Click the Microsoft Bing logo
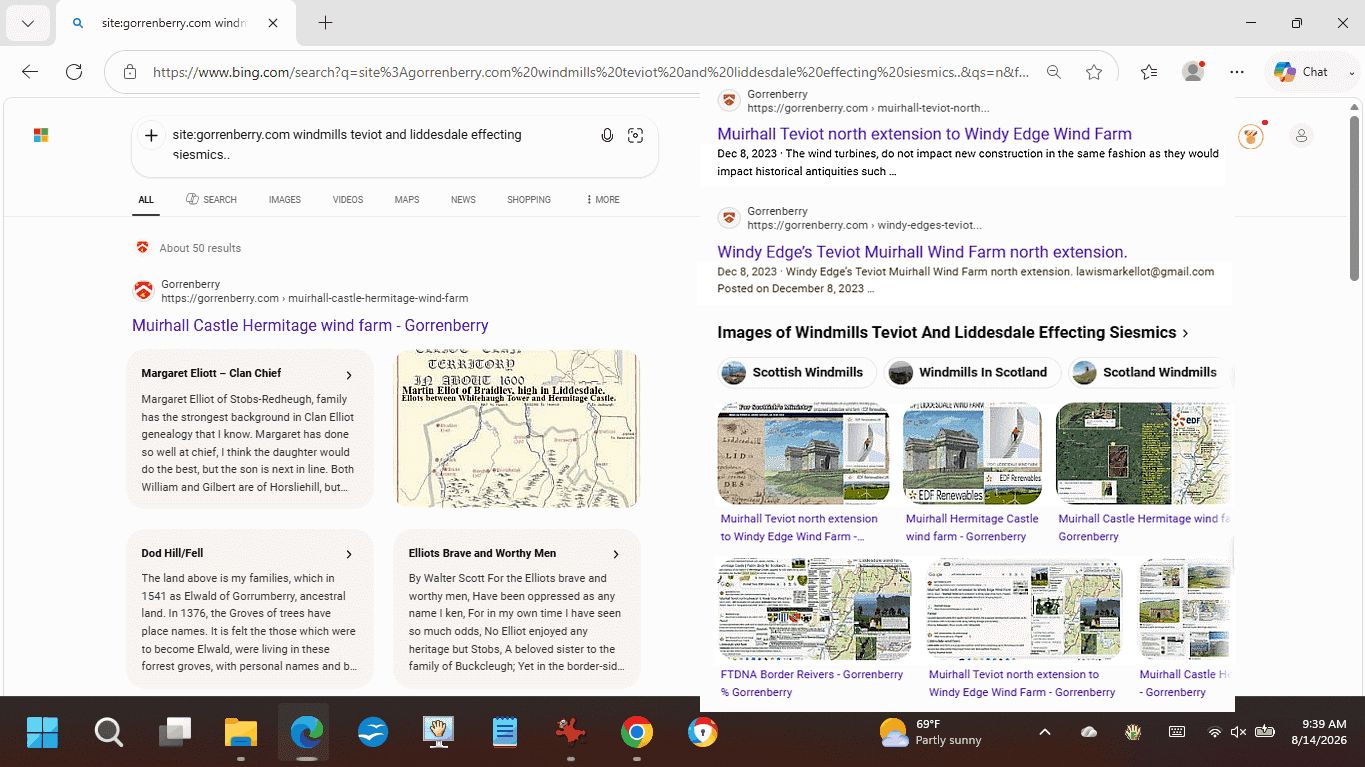The image size is (1365, 767). tap(41, 135)
